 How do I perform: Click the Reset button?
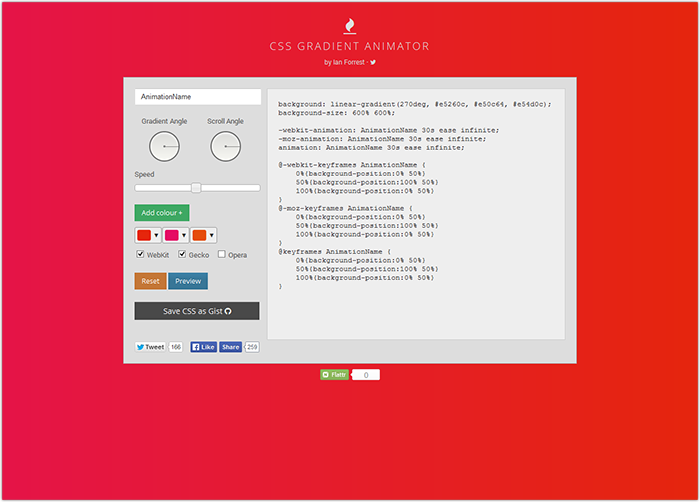pos(150,281)
